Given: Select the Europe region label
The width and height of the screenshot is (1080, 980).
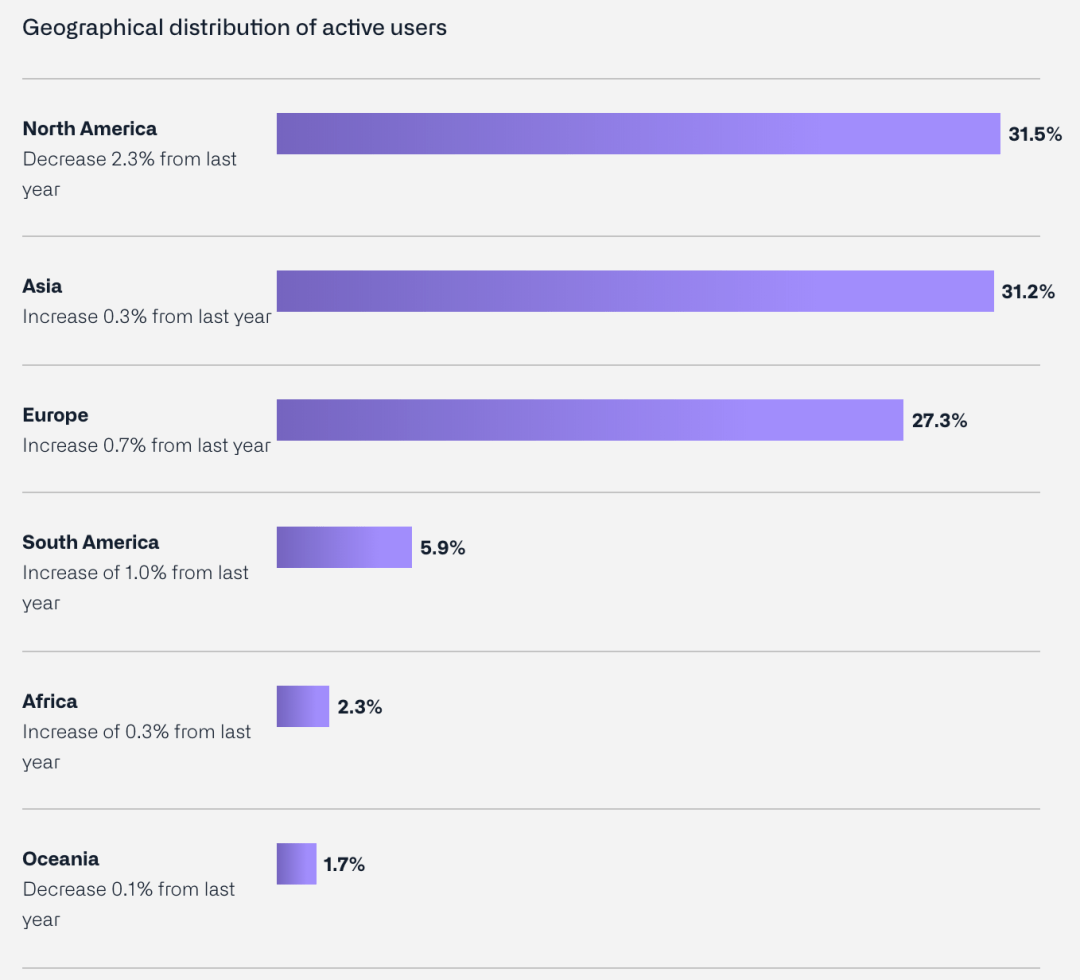Looking at the screenshot, I should (x=55, y=415).
